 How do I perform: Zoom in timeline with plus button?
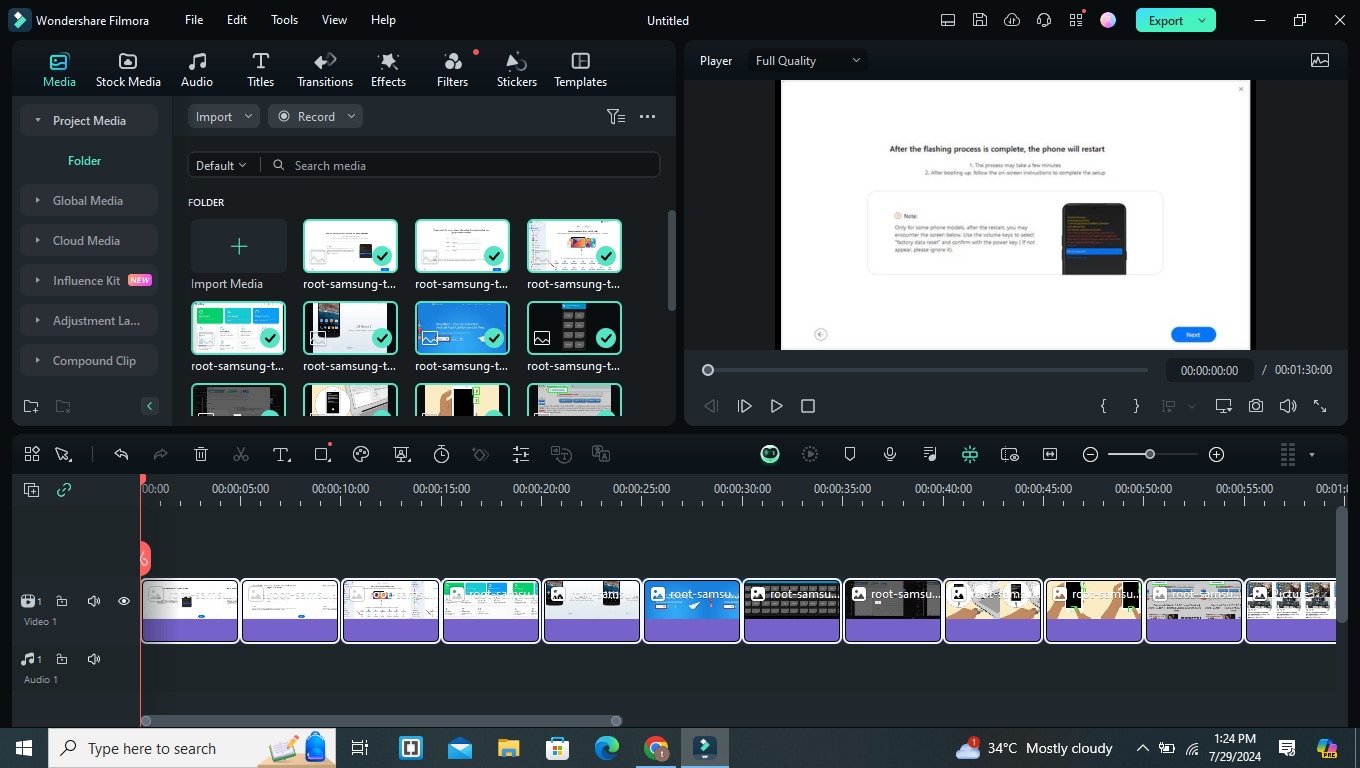(1216, 454)
